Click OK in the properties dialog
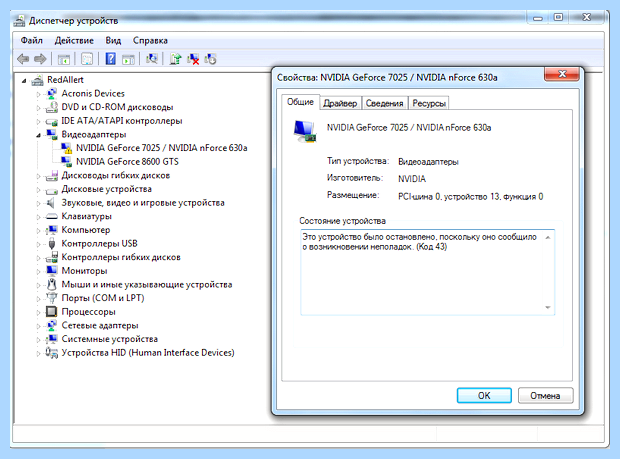 tap(484, 395)
